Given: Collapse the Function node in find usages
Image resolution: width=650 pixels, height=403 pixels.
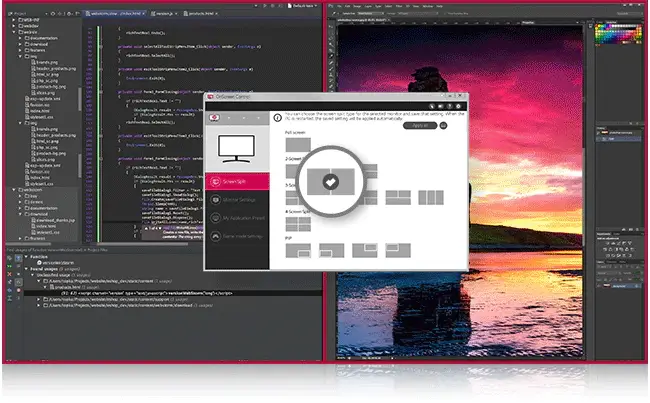Looking at the screenshot, I should 26,257.
